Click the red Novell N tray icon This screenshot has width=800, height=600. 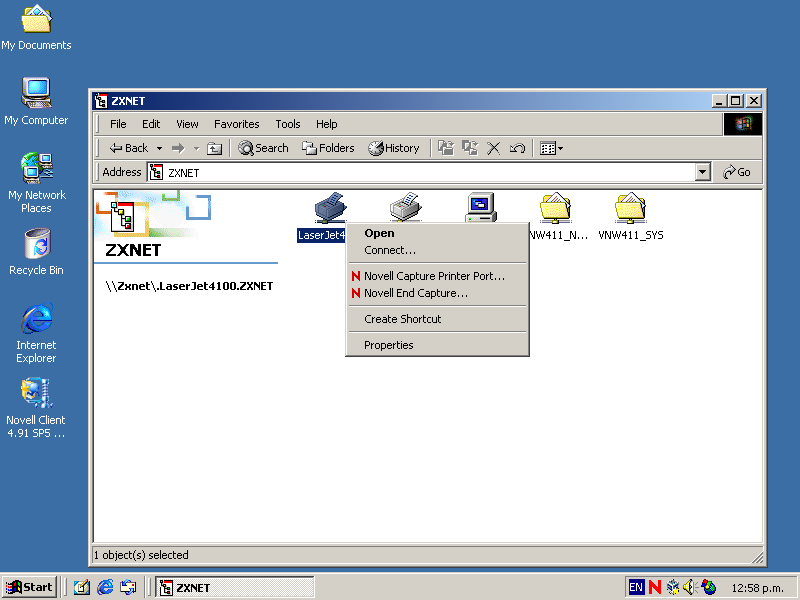(x=655, y=588)
